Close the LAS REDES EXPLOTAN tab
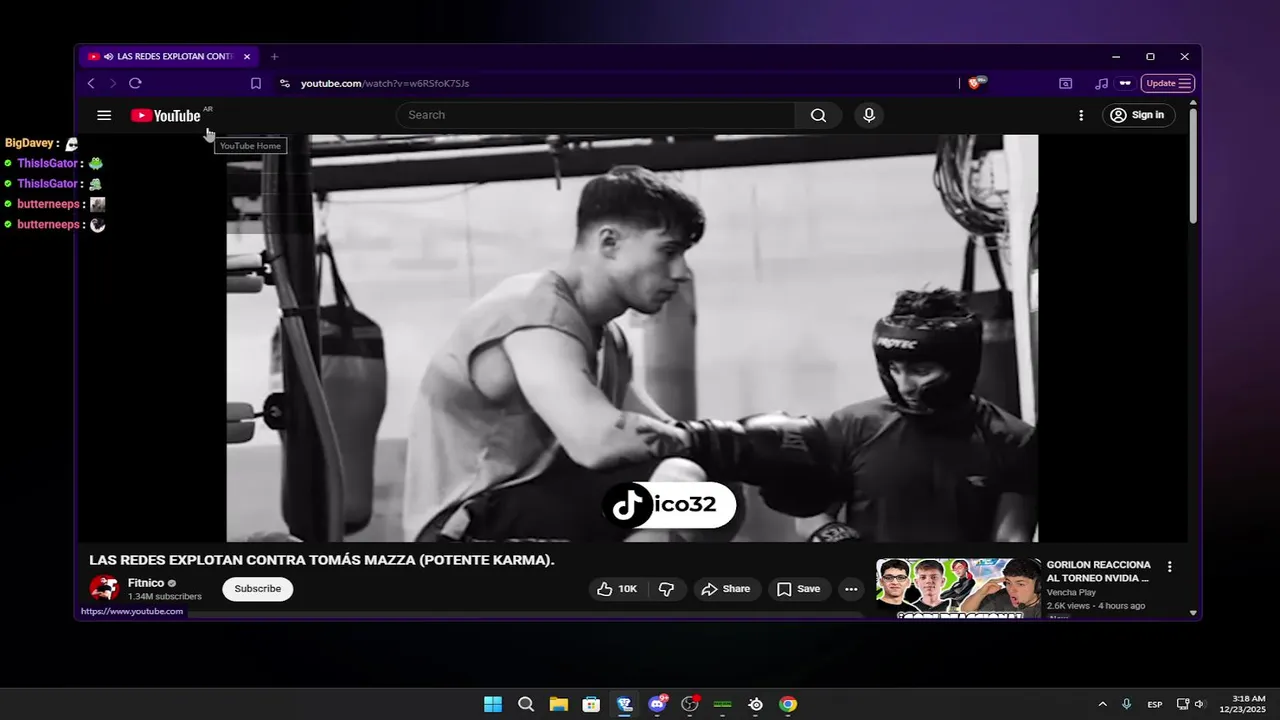The width and height of the screenshot is (1280, 720). pyautogui.click(x=247, y=57)
